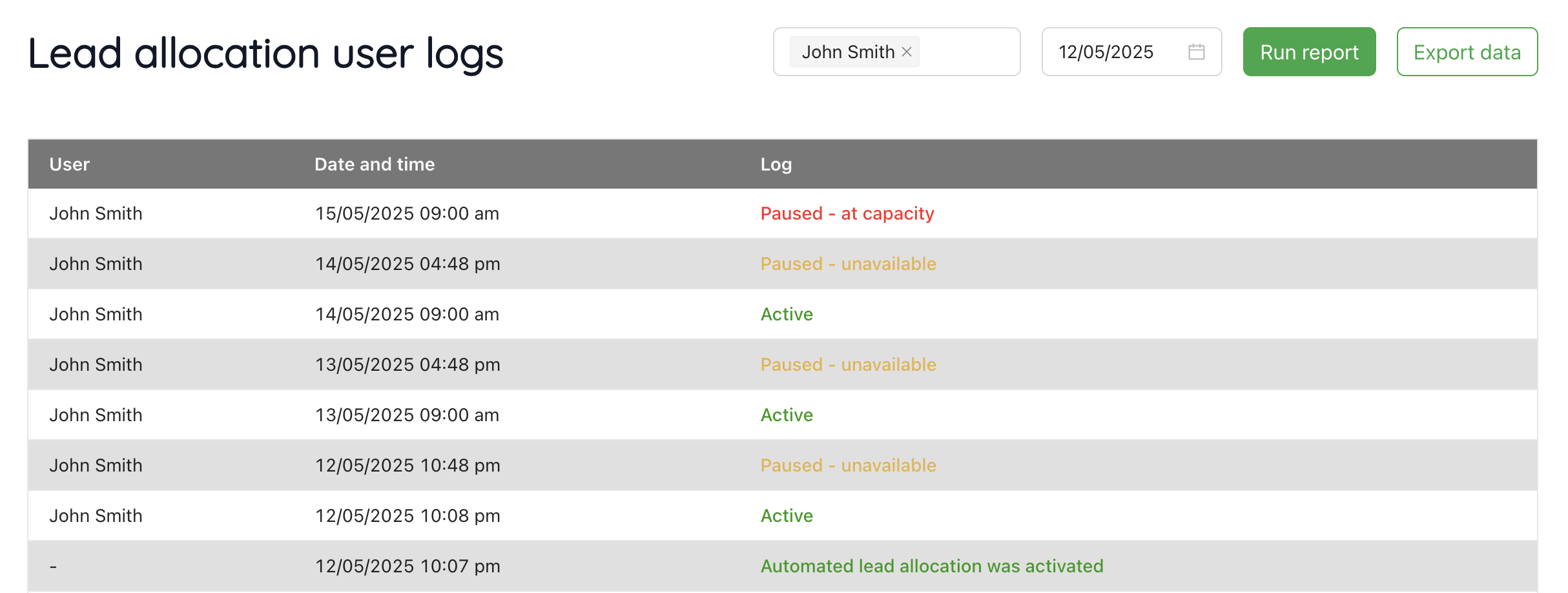The height and width of the screenshot is (593, 1568).
Task: Select the Paused - at capacity log entry
Action: (847, 213)
